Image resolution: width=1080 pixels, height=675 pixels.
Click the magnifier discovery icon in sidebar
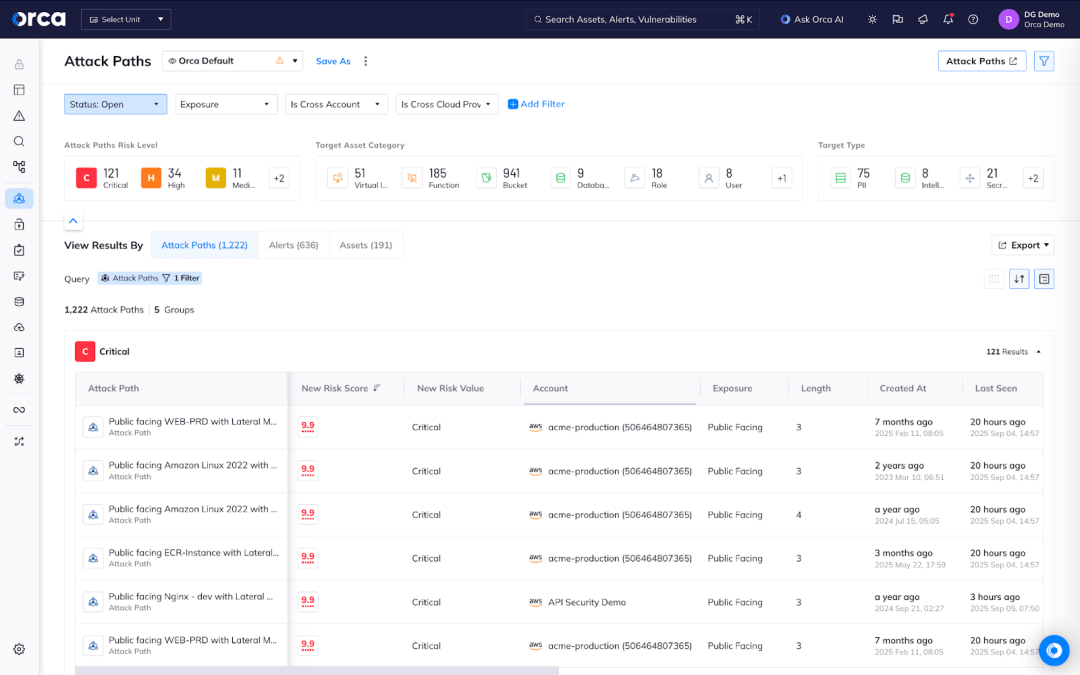19,141
